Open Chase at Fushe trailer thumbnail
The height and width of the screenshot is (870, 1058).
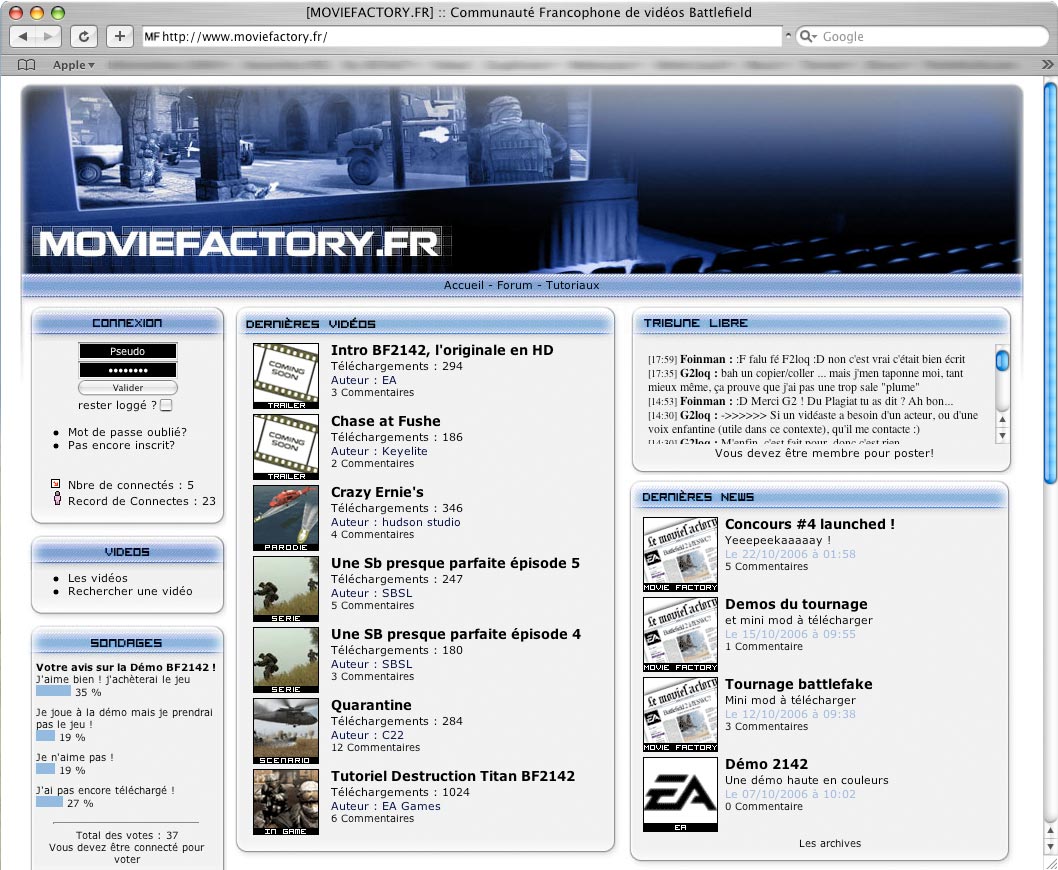point(286,447)
